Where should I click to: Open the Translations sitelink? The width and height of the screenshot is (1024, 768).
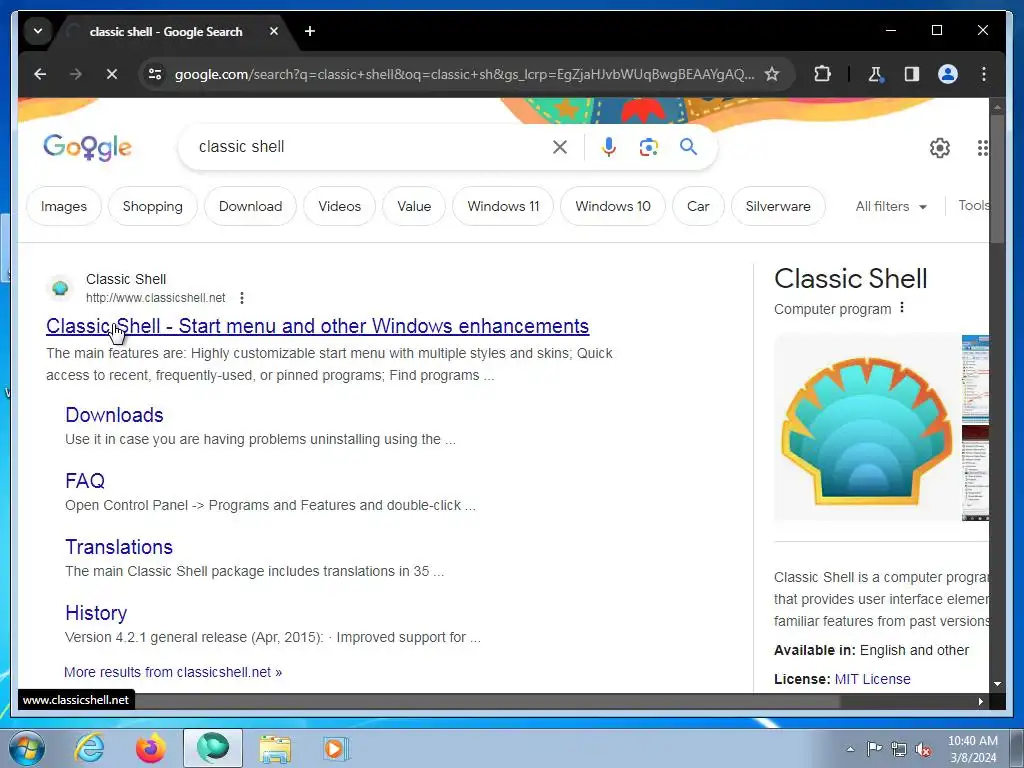point(119,547)
